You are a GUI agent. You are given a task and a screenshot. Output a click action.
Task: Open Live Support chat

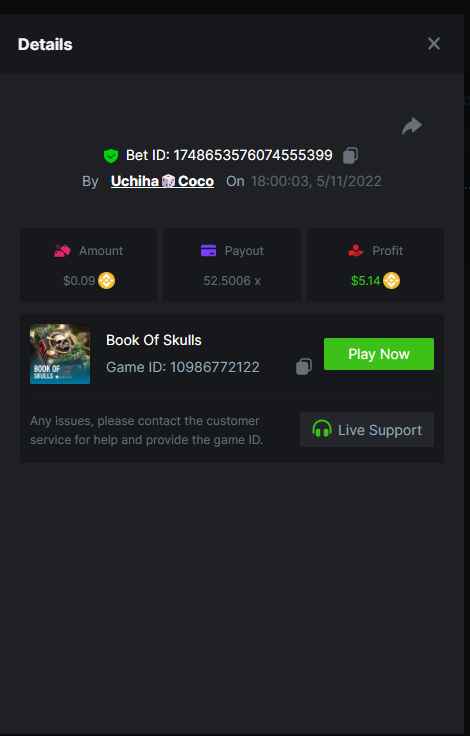click(367, 429)
